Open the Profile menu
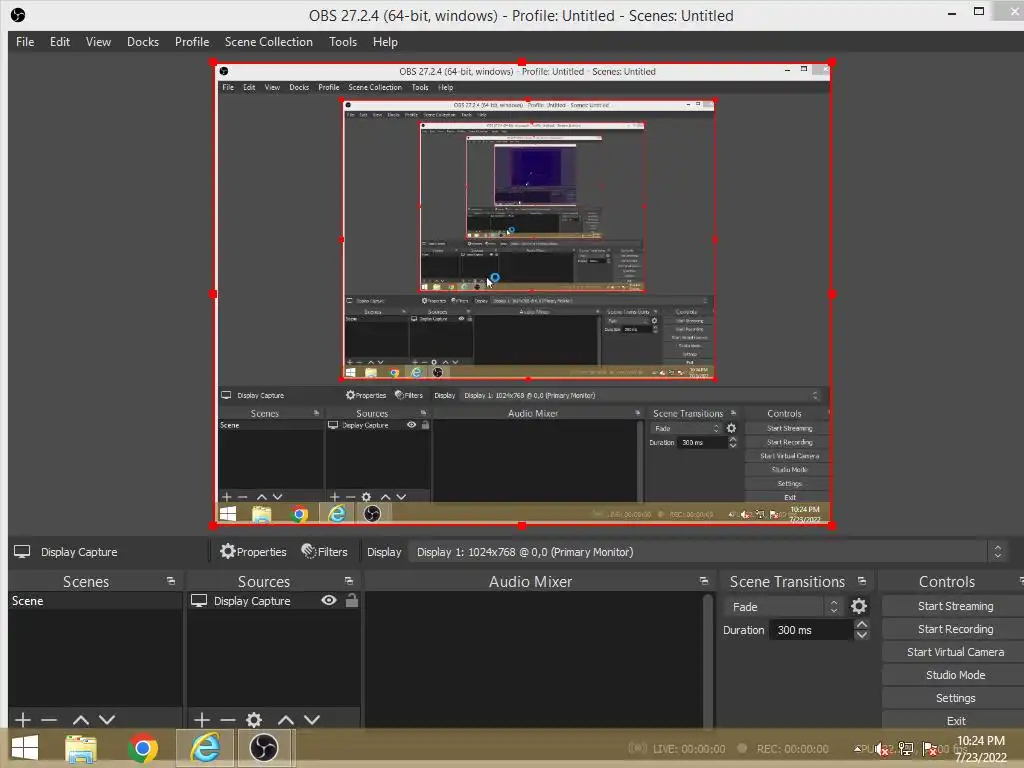 click(191, 42)
